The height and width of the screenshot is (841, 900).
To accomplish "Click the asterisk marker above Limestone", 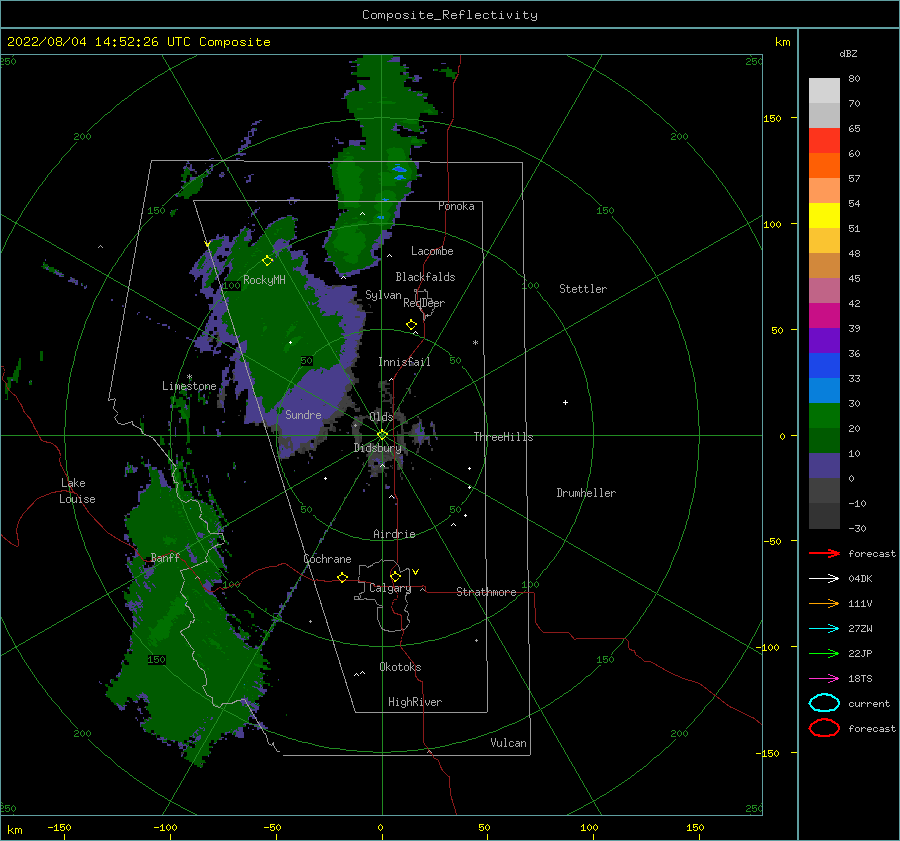I will (x=189, y=377).
